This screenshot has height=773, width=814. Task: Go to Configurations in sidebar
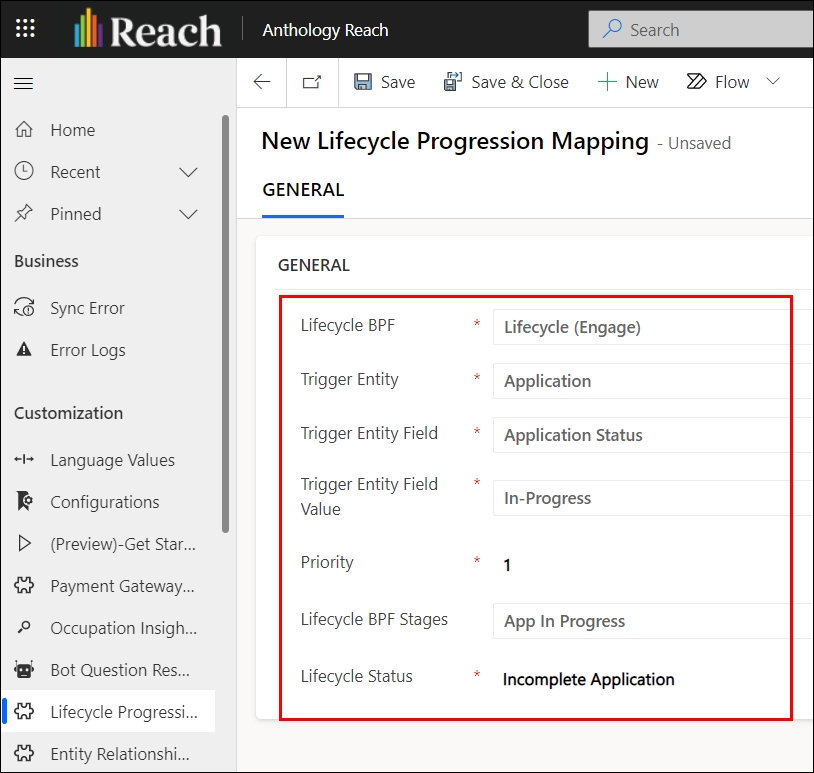(x=104, y=502)
